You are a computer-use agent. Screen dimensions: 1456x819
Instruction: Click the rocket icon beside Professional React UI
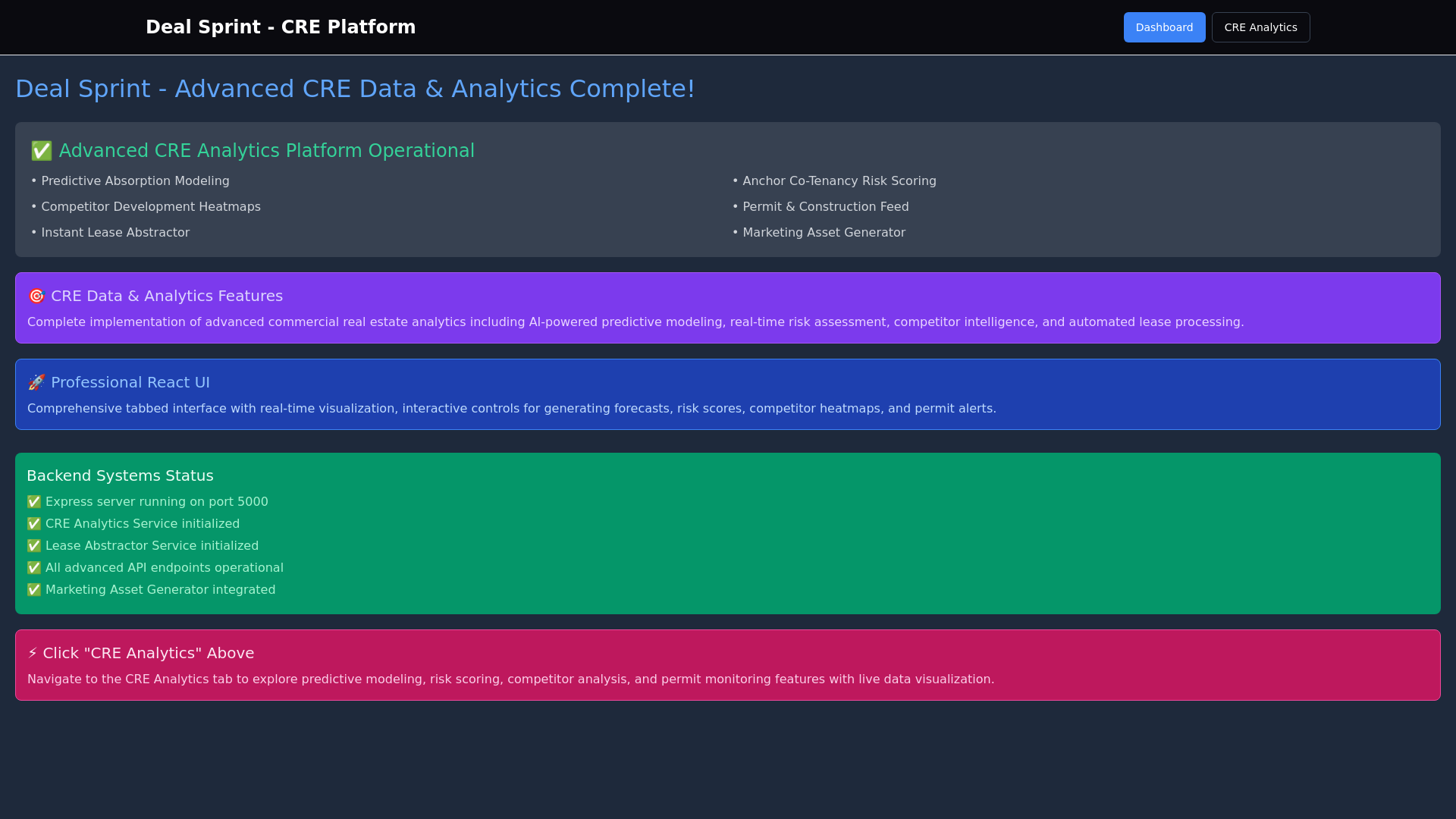(36, 382)
